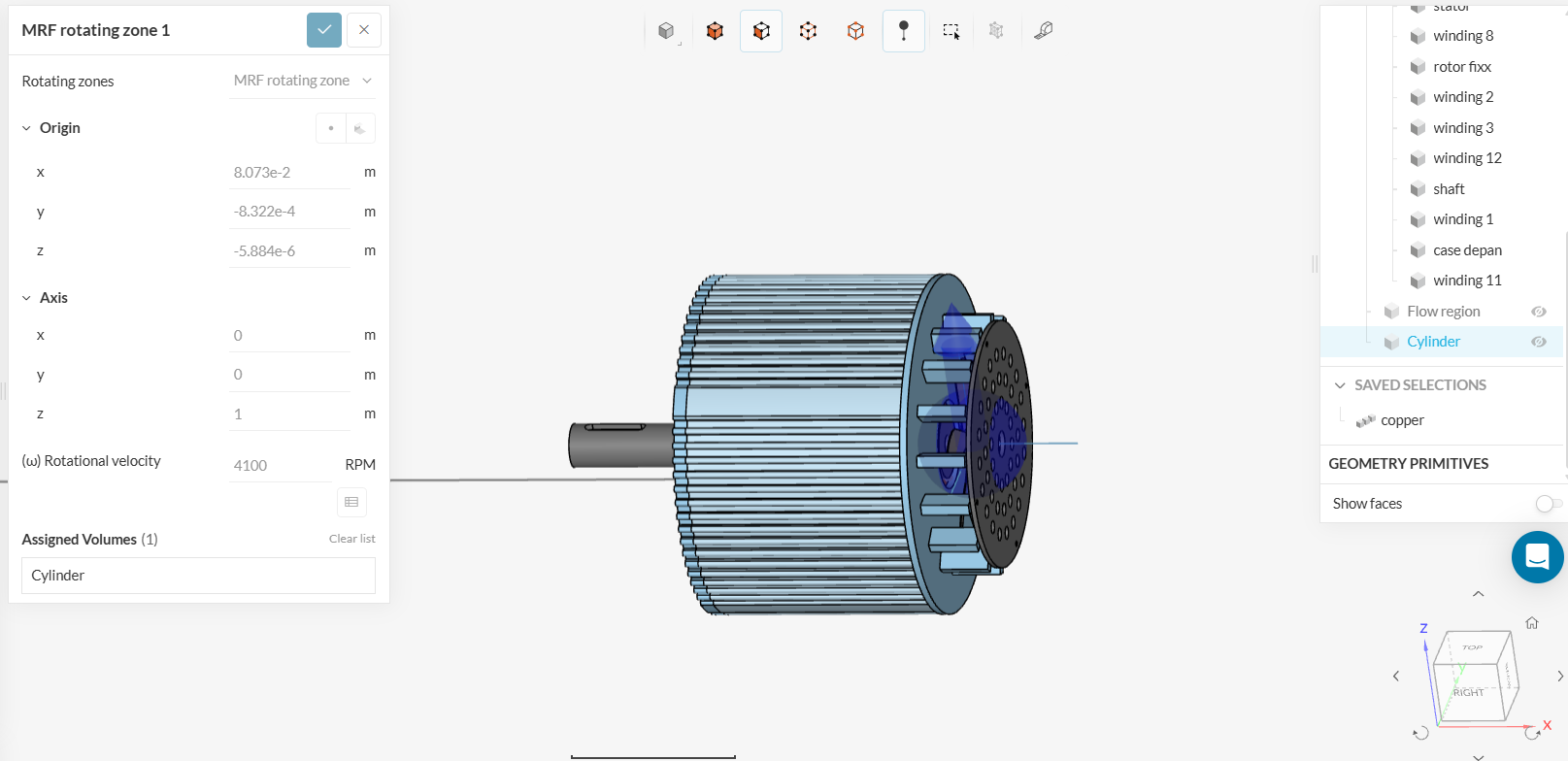Edit the Axis x value field
The image size is (1568, 761).
(x=289, y=336)
